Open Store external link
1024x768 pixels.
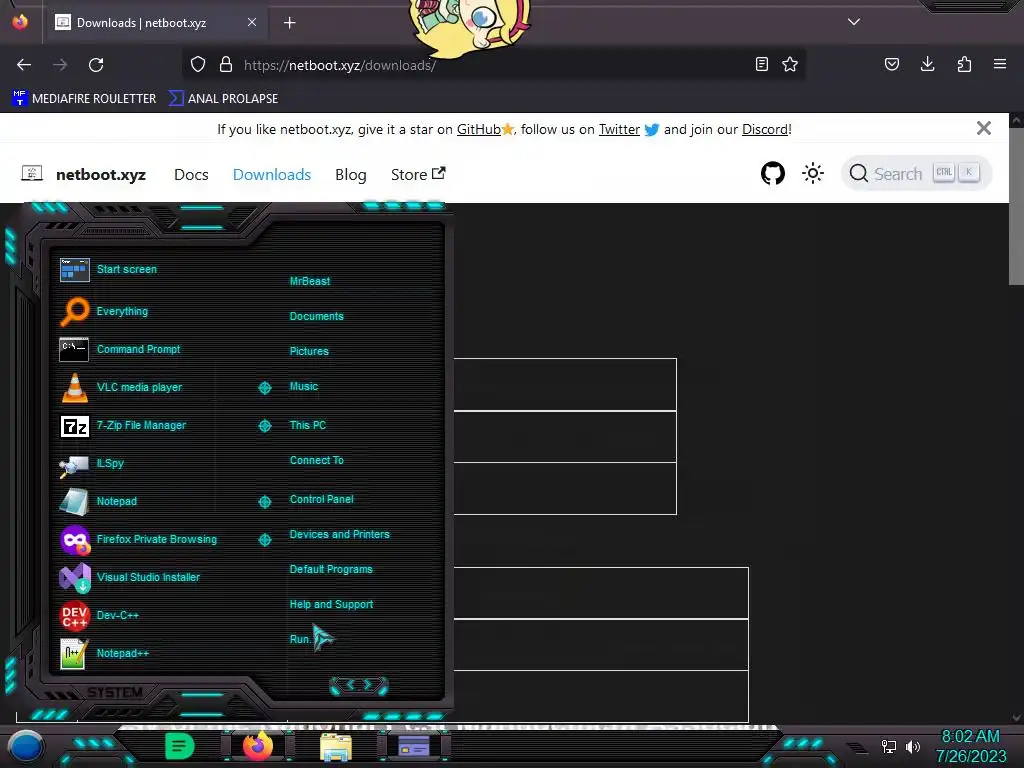click(418, 174)
